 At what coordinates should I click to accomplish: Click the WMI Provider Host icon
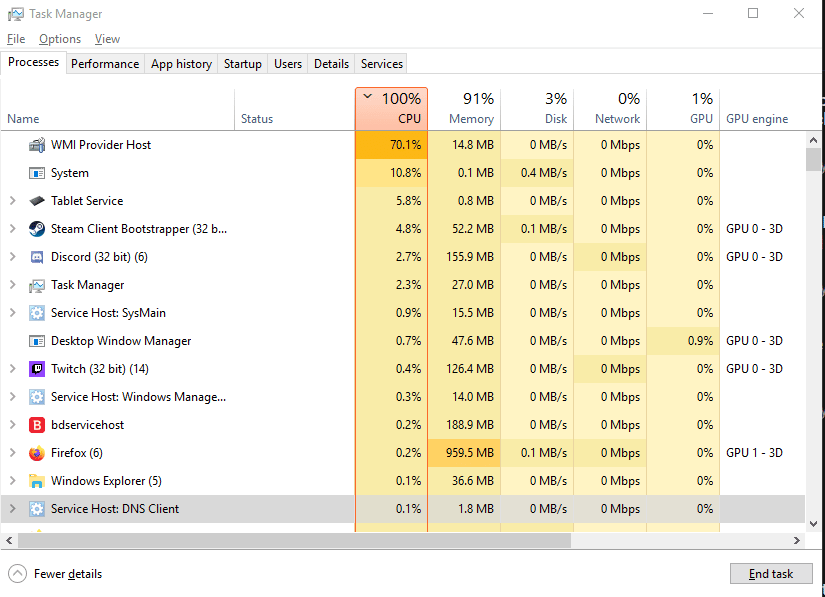tap(37, 144)
